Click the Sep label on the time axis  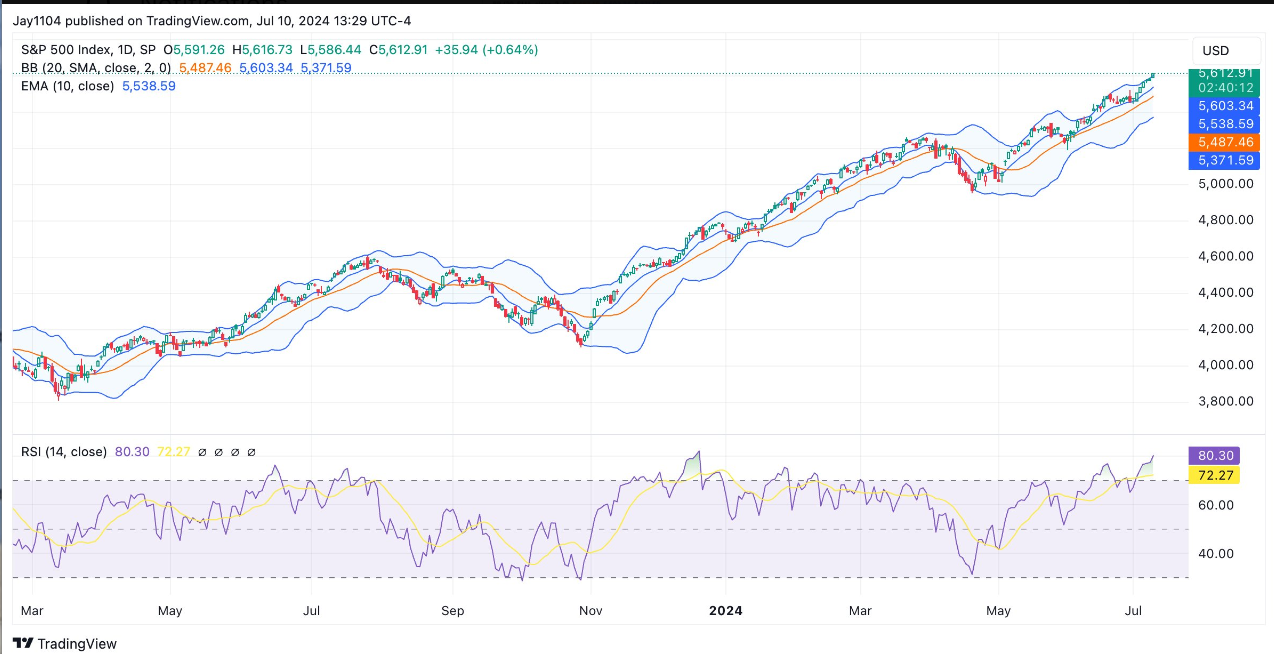pyautogui.click(x=453, y=609)
